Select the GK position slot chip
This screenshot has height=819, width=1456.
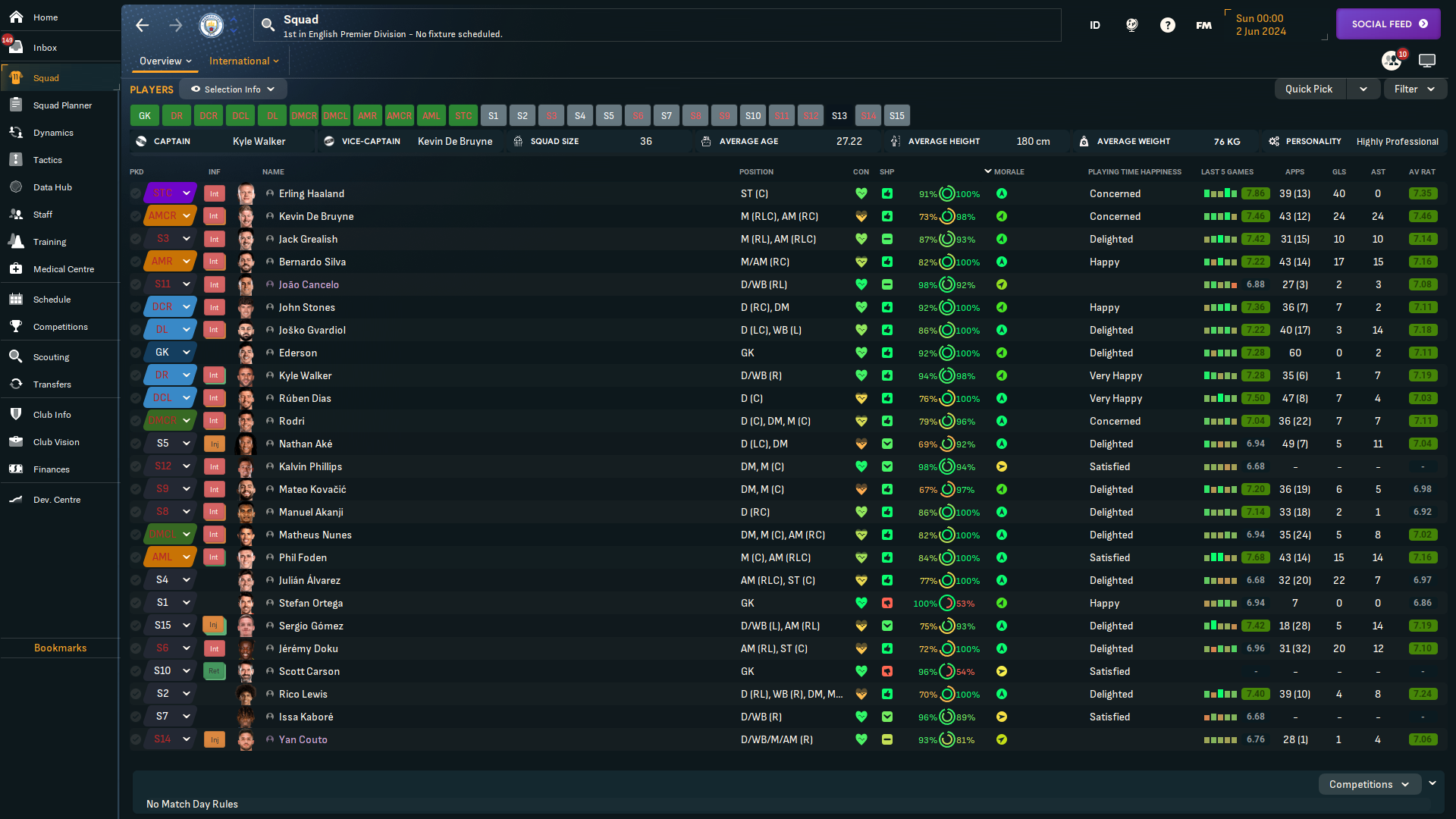tap(145, 116)
